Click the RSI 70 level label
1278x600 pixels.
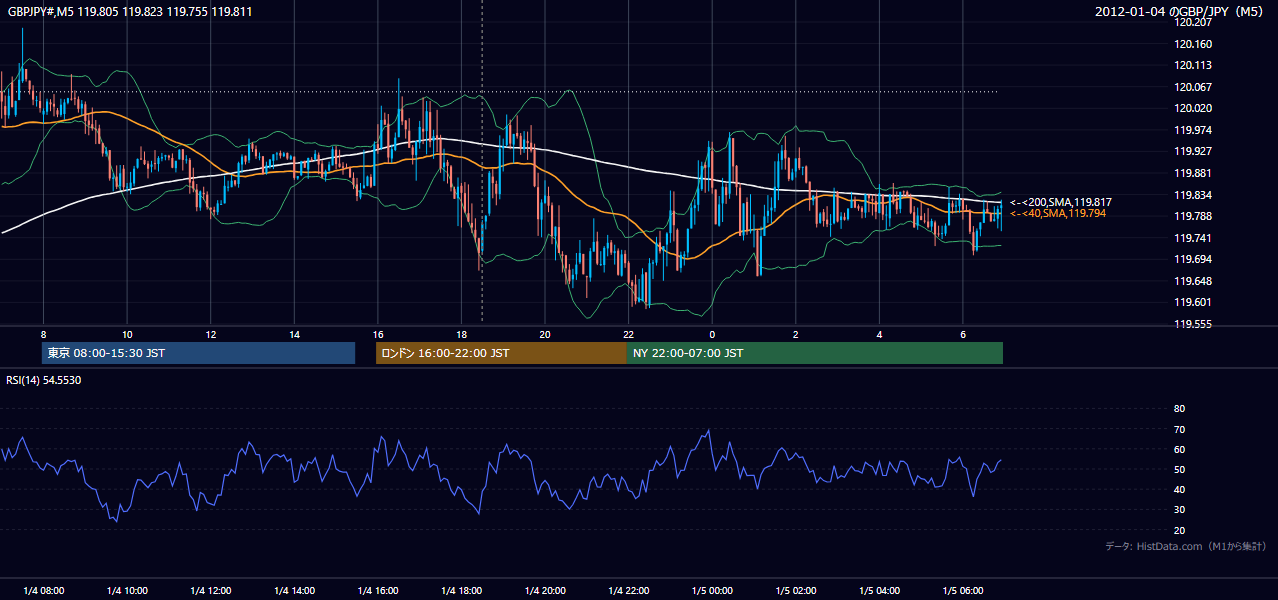[1179, 429]
